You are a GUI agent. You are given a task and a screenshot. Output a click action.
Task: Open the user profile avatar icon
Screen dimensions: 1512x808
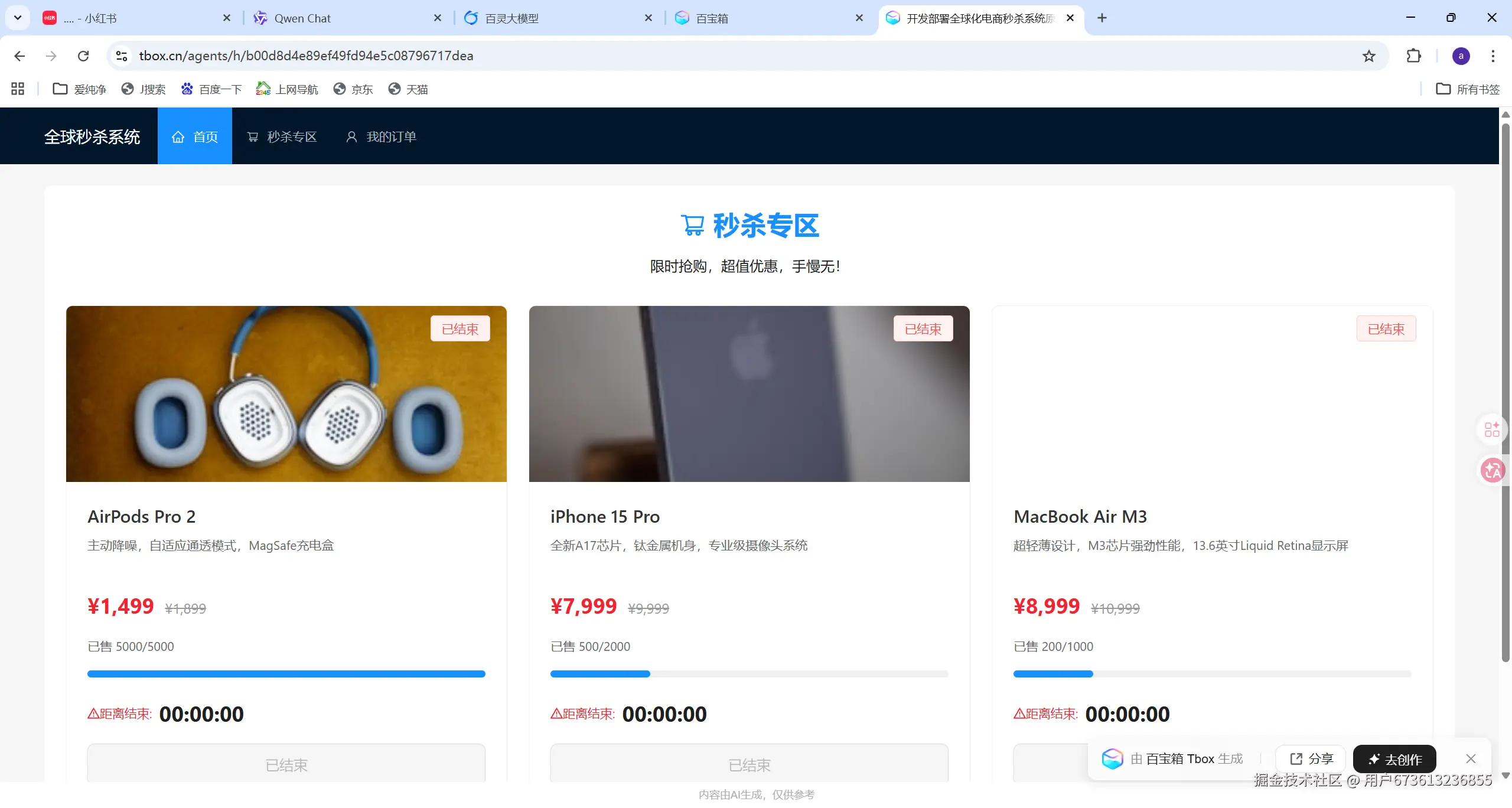pos(1461,56)
